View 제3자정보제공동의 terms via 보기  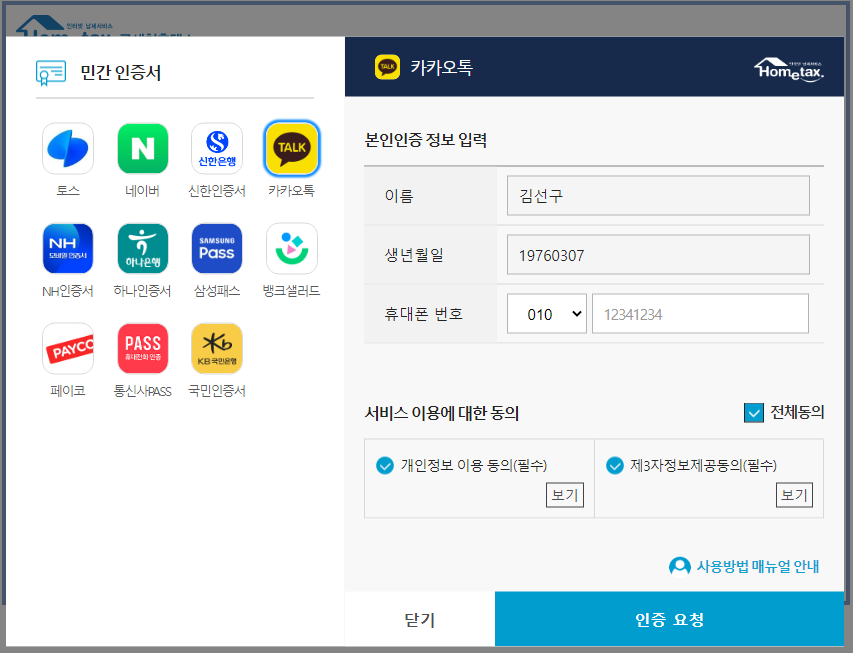click(794, 495)
